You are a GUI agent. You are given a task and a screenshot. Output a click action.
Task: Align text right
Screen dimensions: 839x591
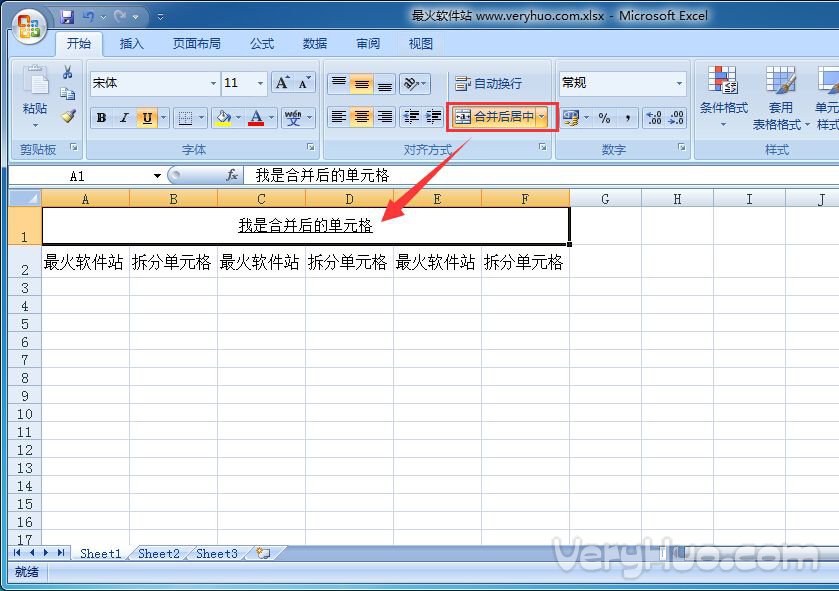pos(384,117)
